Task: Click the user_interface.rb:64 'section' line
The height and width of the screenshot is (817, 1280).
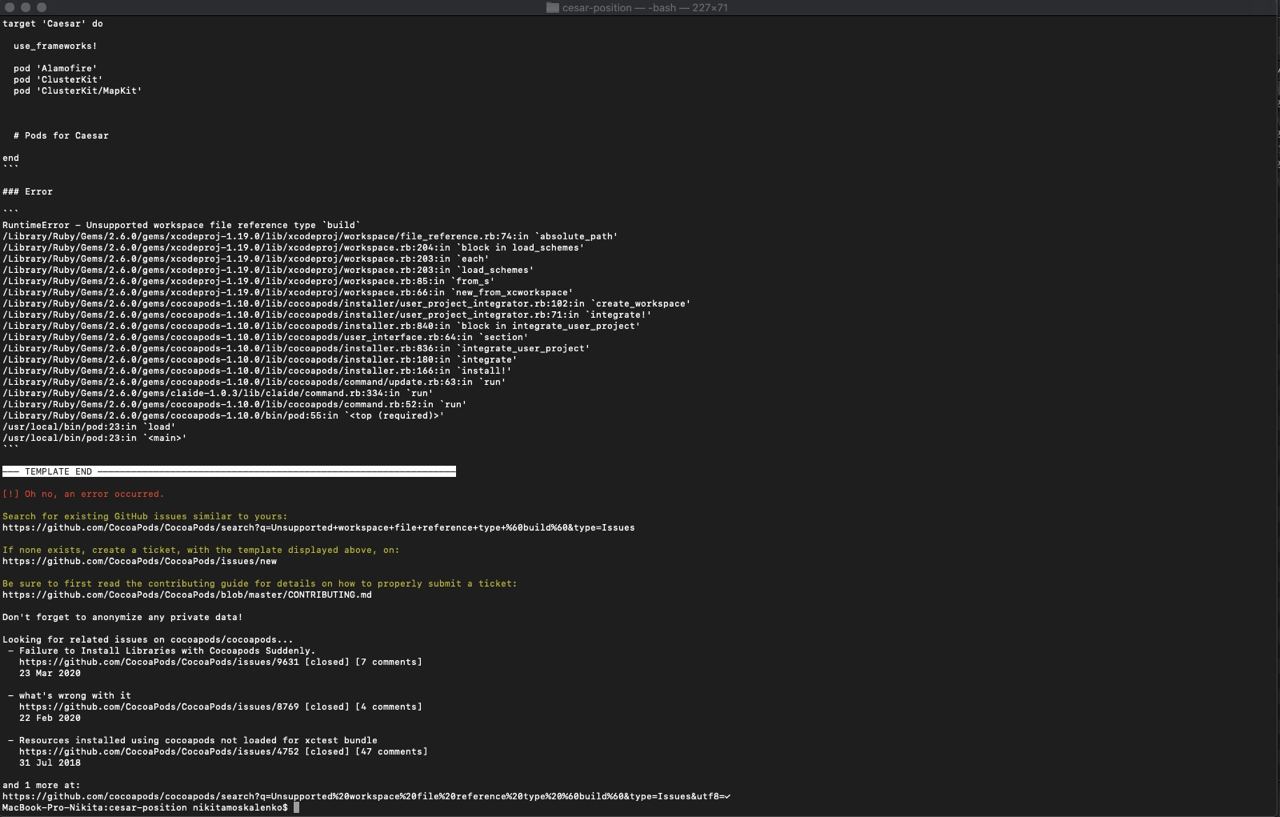Action: click(265, 337)
